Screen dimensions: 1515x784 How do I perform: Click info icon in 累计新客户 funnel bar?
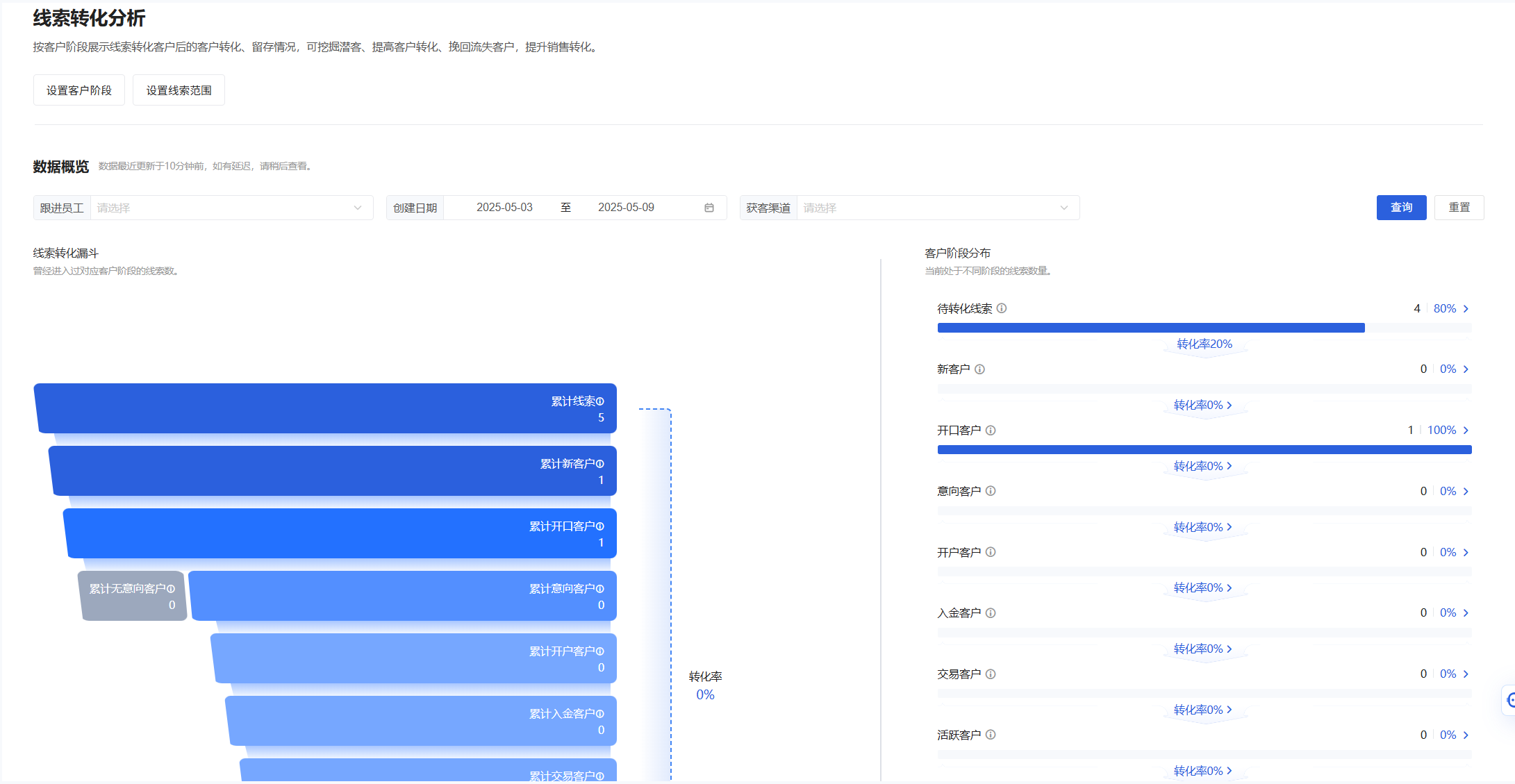coord(600,464)
